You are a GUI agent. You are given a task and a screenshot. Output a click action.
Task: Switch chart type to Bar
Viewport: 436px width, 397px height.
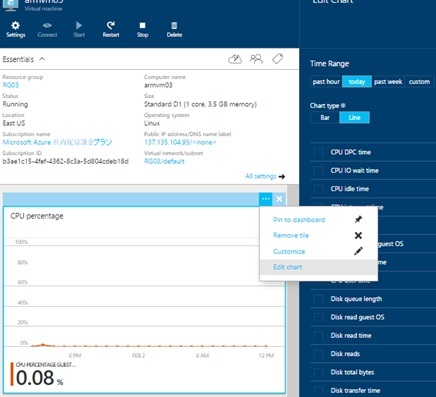tap(325, 118)
